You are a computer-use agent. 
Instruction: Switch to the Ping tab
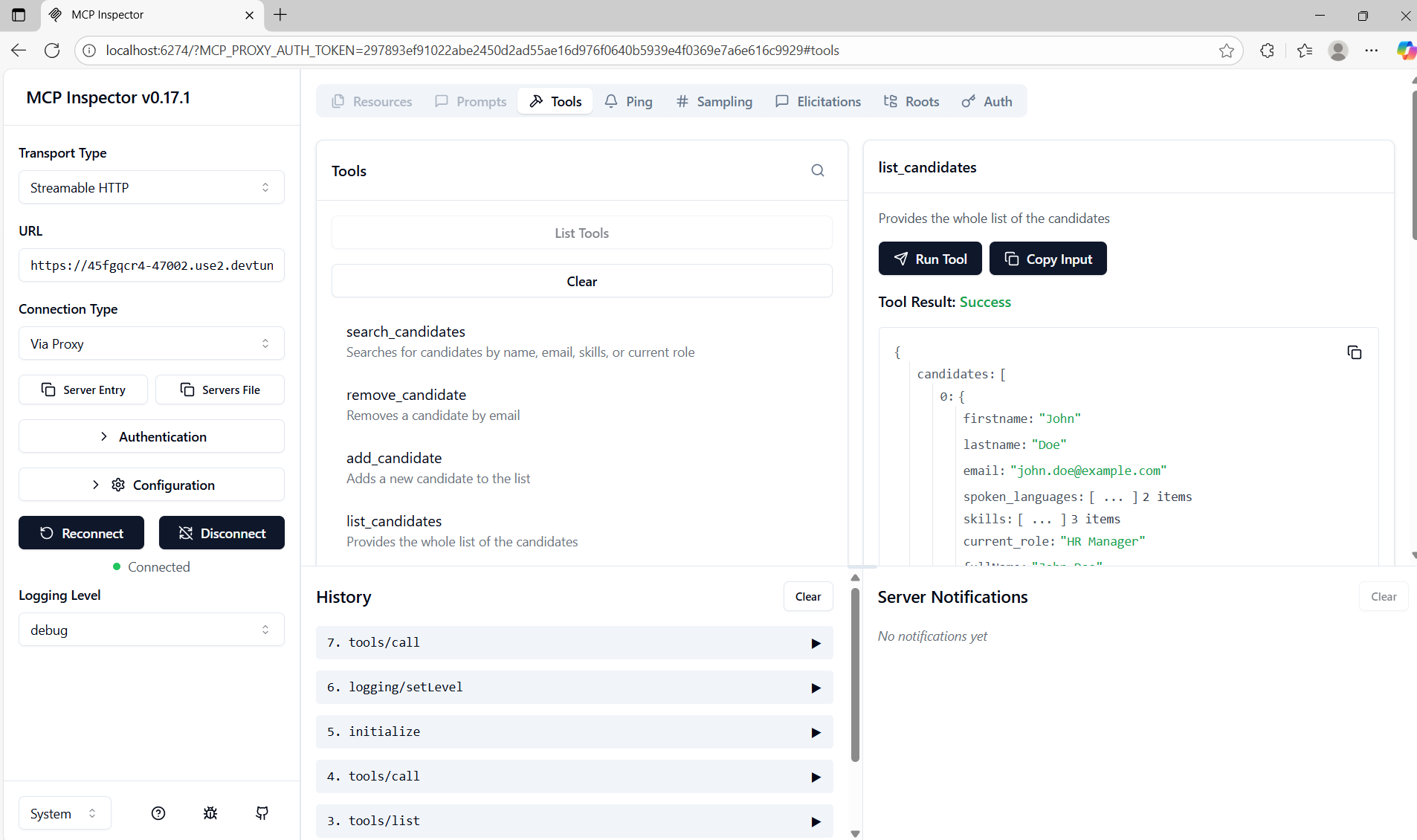(629, 101)
